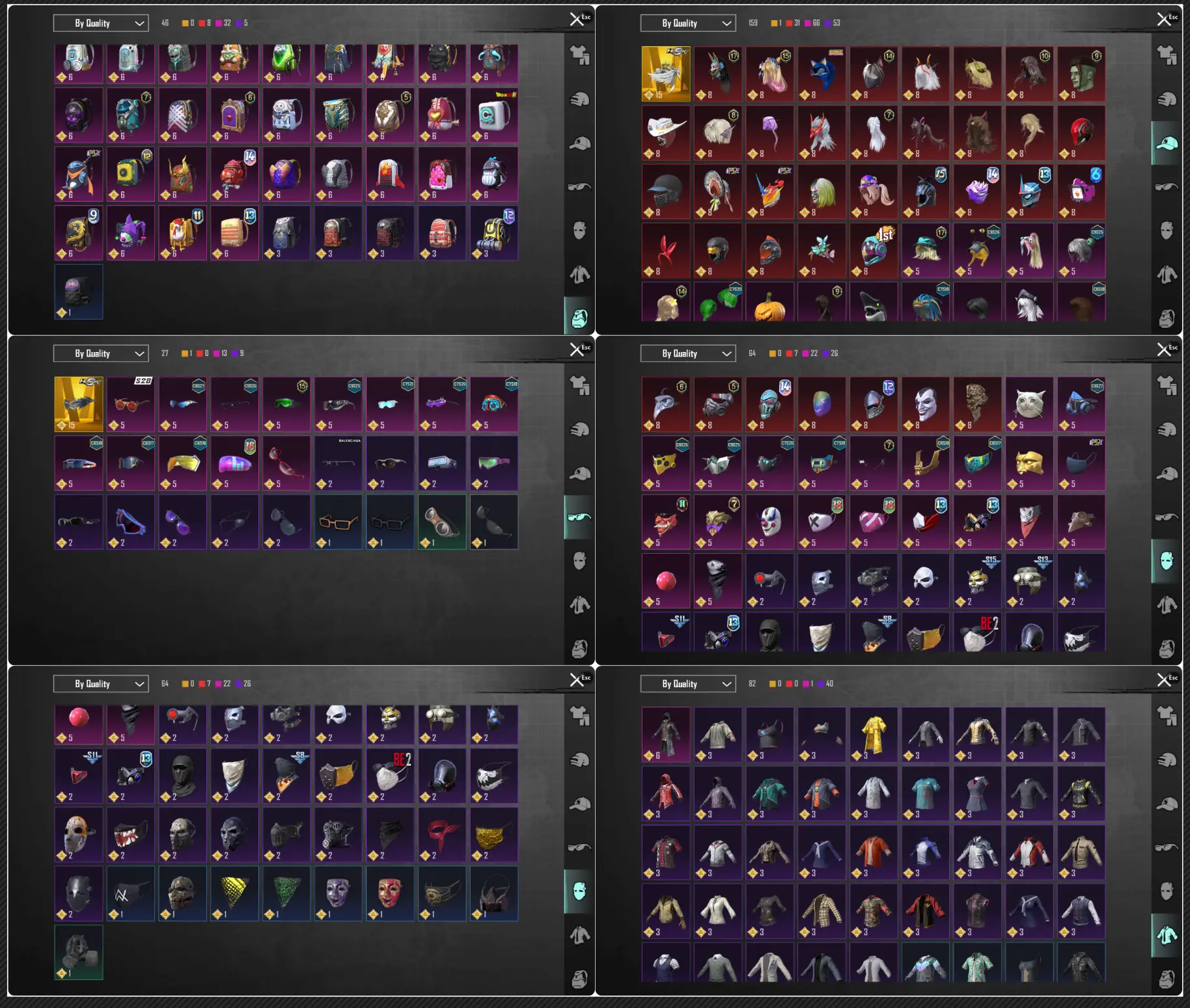Click highlighted glasses tab in 27-item panel
This screenshot has height=1008, width=1190.
click(x=579, y=517)
